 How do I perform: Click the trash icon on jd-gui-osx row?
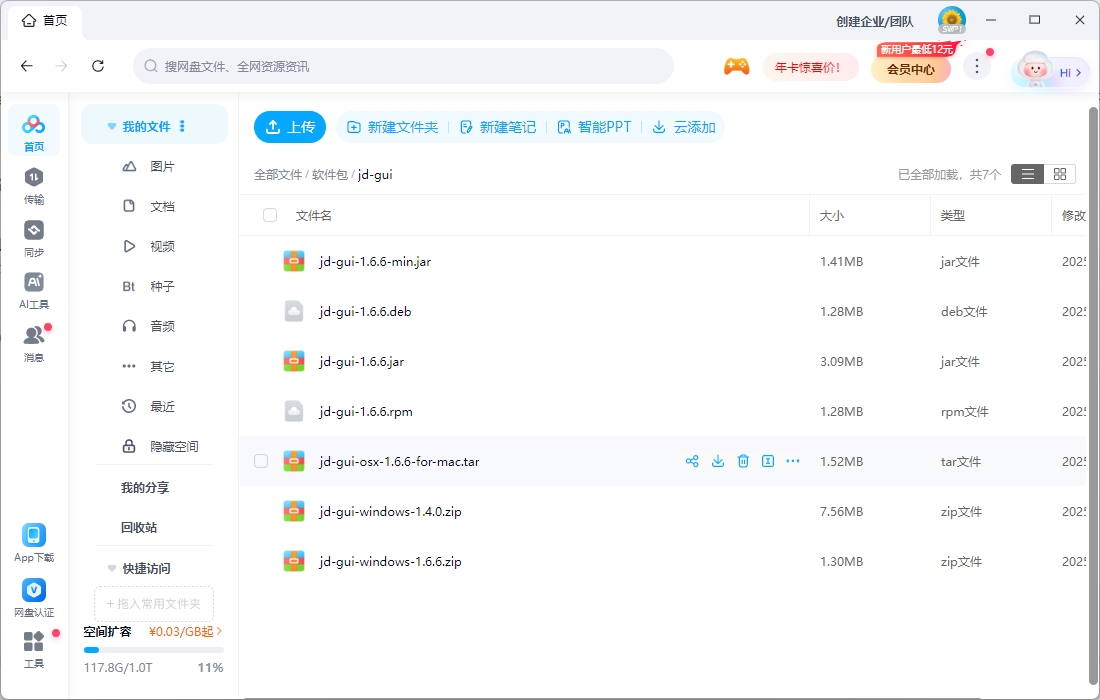[743, 461]
